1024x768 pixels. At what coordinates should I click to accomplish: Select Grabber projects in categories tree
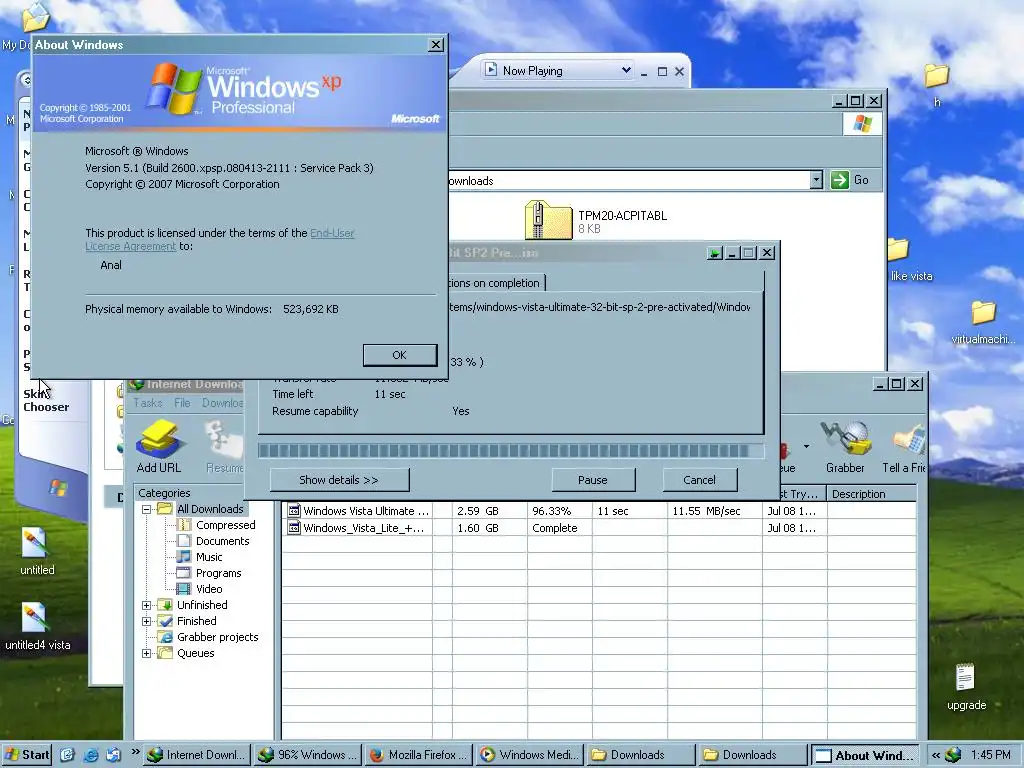click(x=217, y=637)
